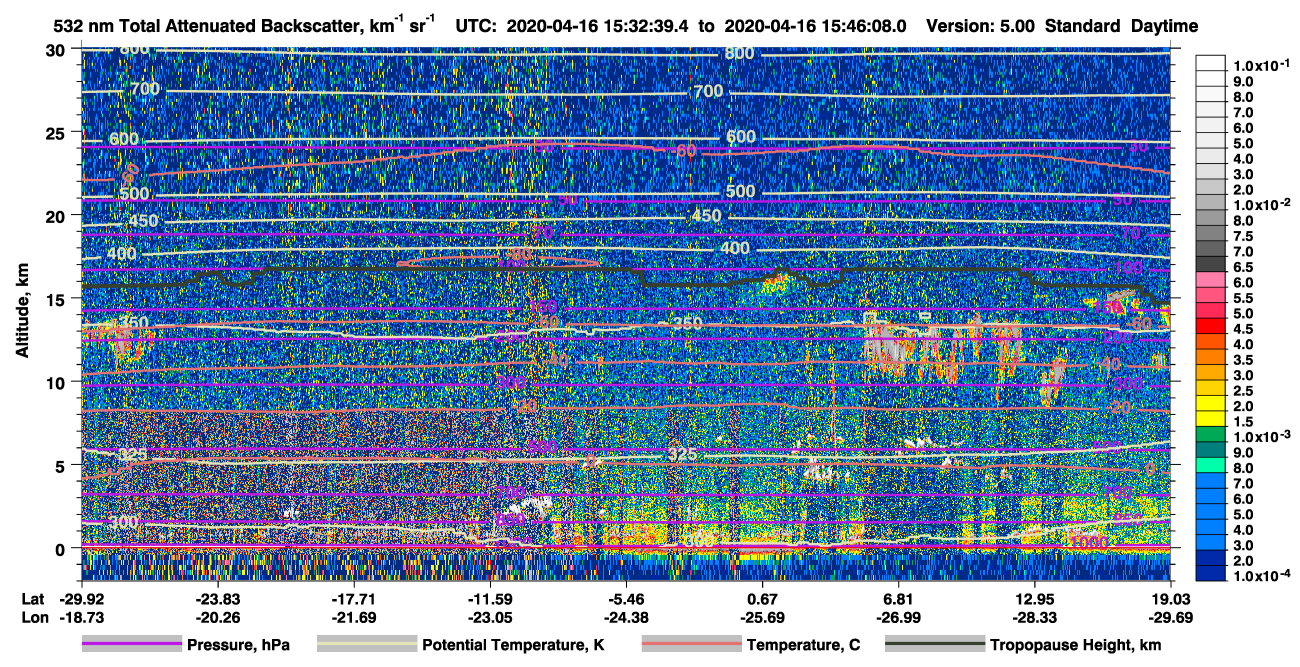Click the Temperature, C legend swatch
The height and width of the screenshot is (667, 1300).
click(x=690, y=645)
